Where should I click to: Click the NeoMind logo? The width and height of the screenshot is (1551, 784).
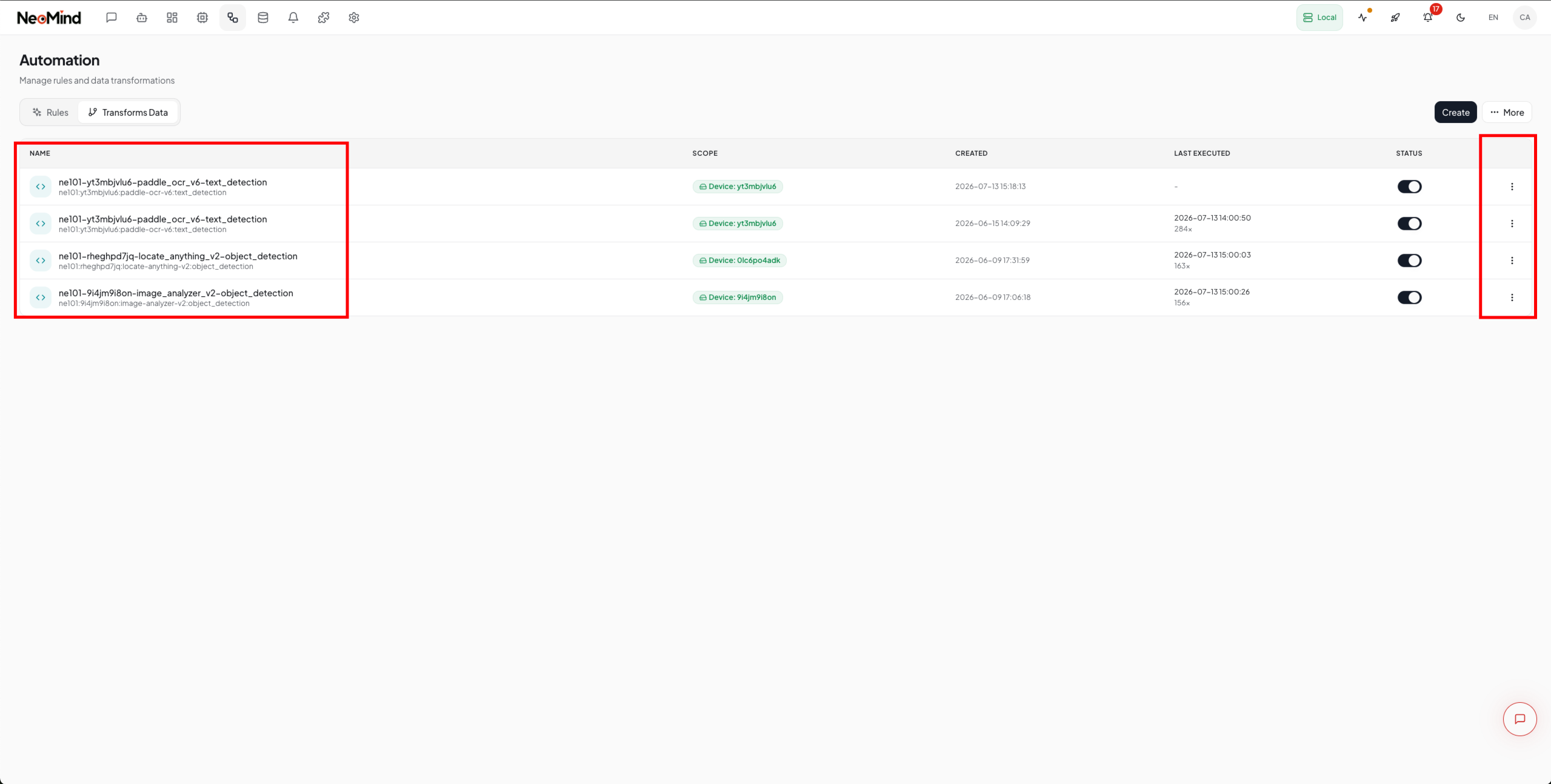(x=49, y=18)
